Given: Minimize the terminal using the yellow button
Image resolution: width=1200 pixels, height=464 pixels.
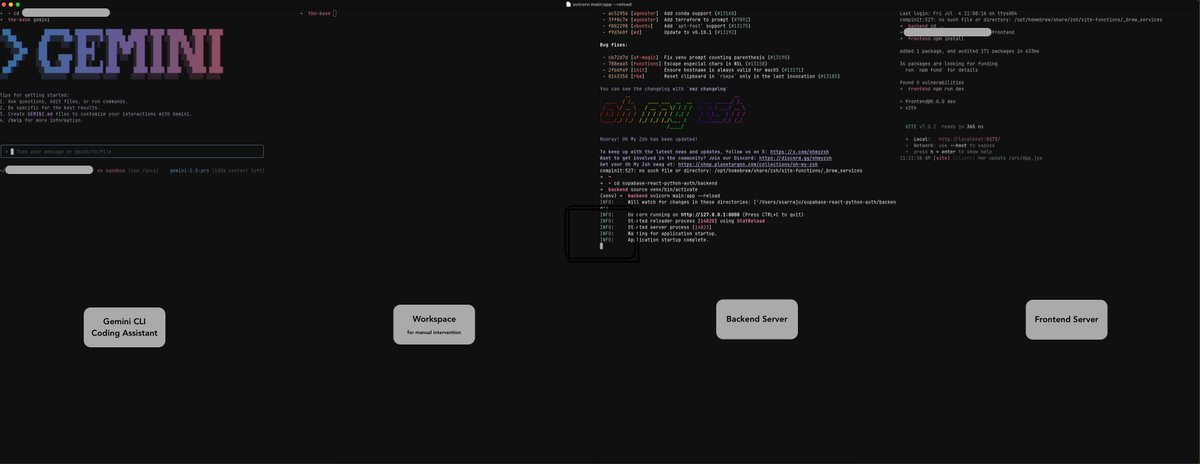Looking at the screenshot, I should point(11,5).
